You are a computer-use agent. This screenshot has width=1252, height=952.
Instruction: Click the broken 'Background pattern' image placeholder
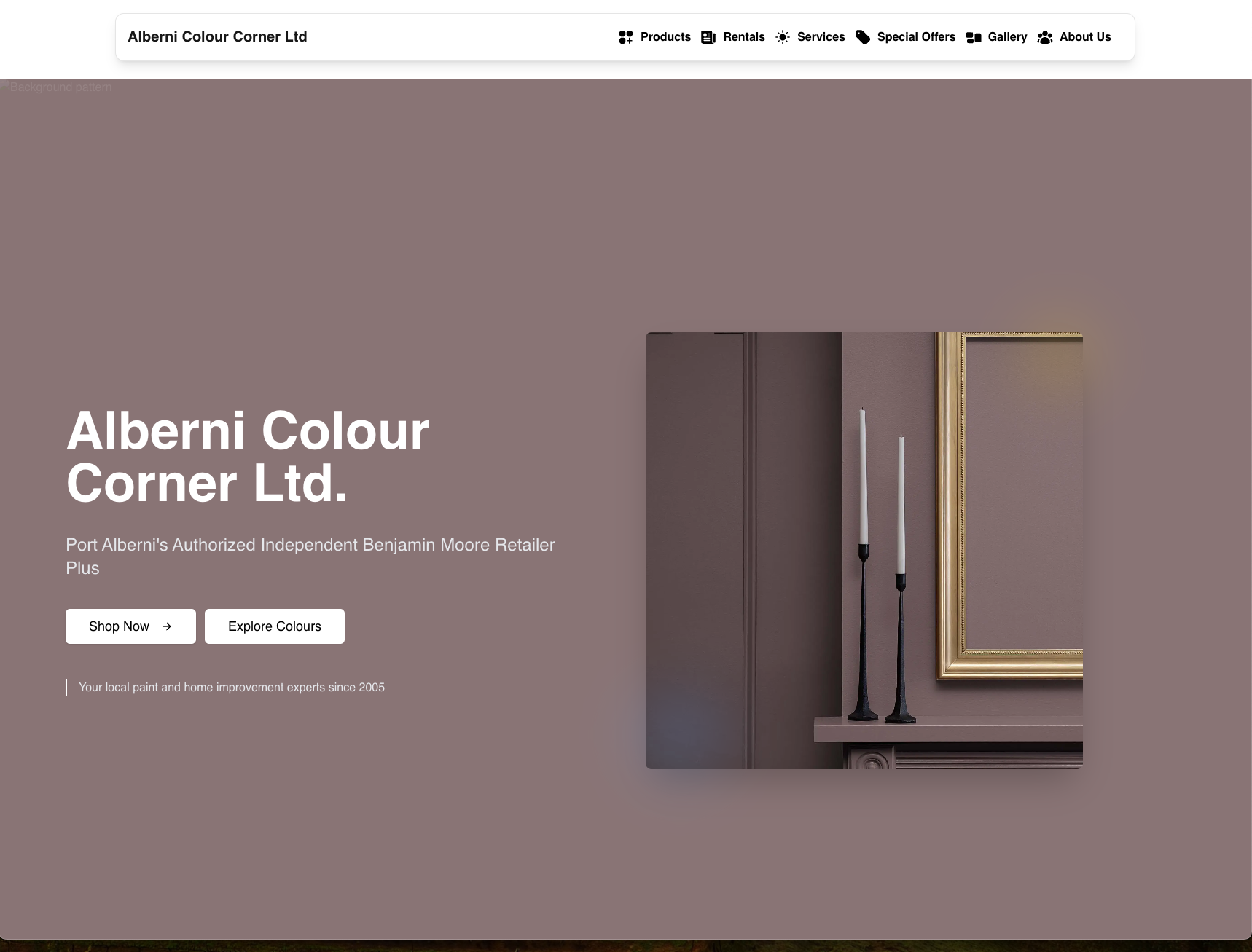[x=57, y=87]
